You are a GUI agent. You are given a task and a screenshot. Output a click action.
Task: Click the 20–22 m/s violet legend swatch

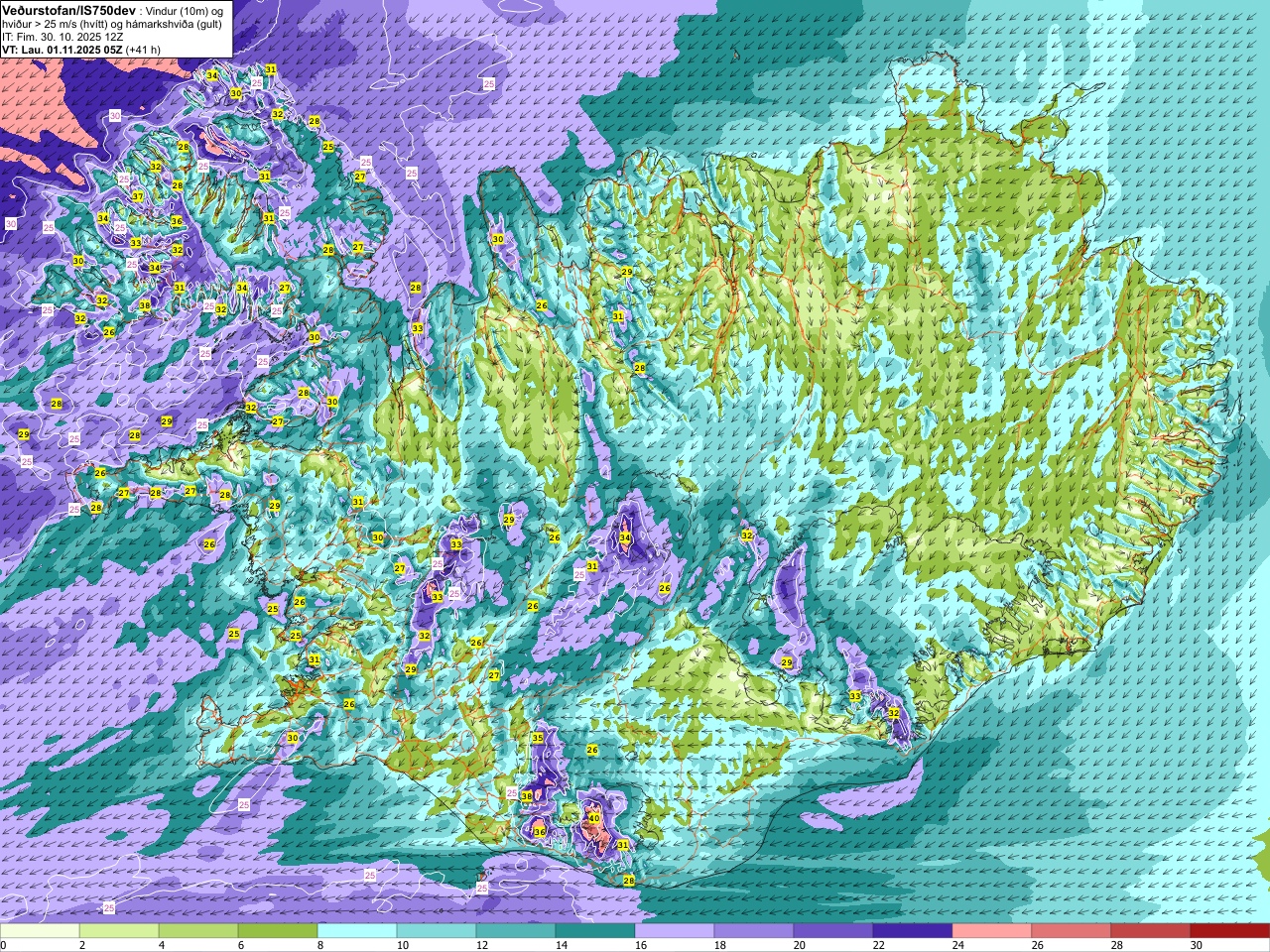(x=833, y=931)
